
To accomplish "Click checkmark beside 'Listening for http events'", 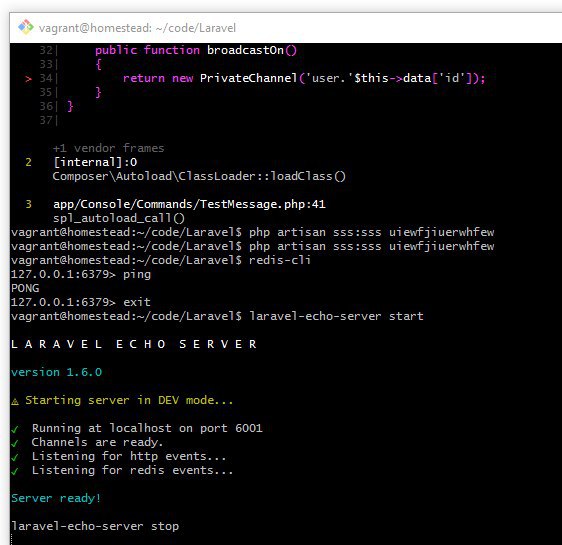I will [15, 457].
